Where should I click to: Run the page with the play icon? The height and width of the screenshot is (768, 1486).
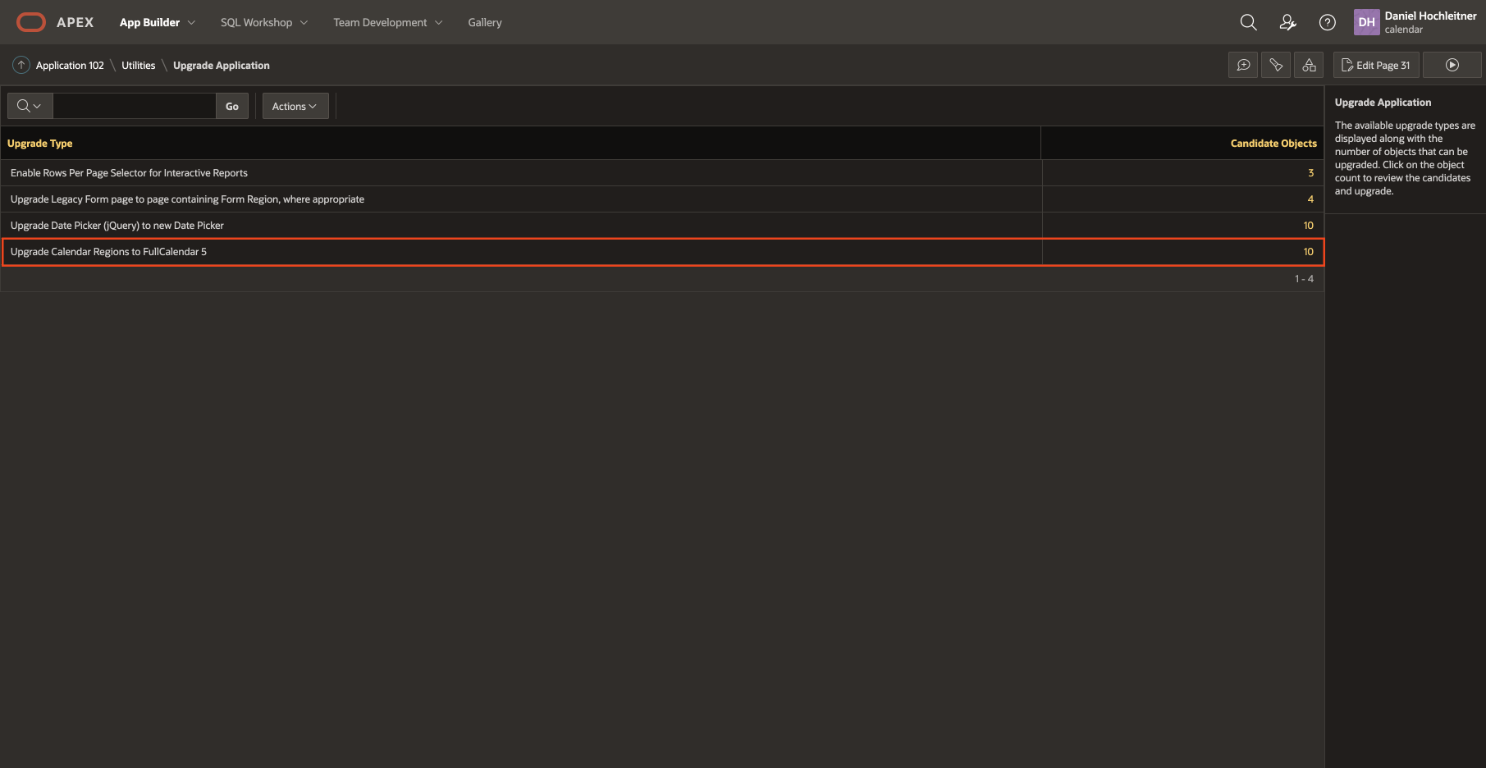point(1452,65)
